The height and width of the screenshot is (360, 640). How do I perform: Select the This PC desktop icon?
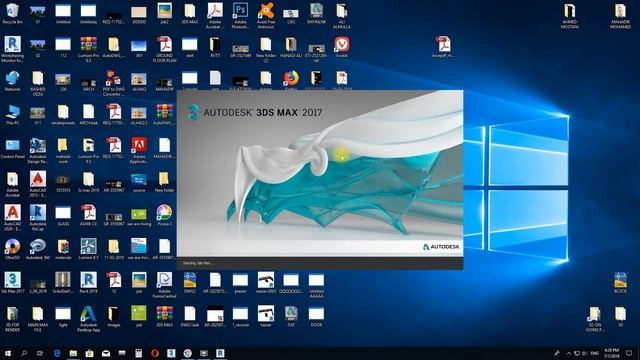12,114
